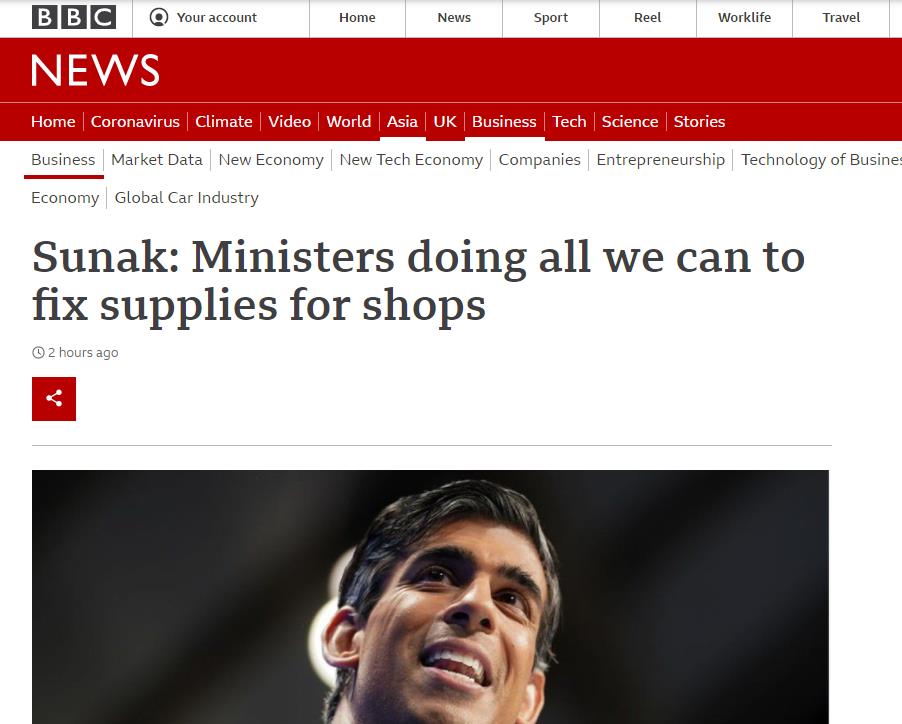This screenshot has width=902, height=724.
Task: Click the BBC NEWS banner logo
Action: tap(95, 70)
